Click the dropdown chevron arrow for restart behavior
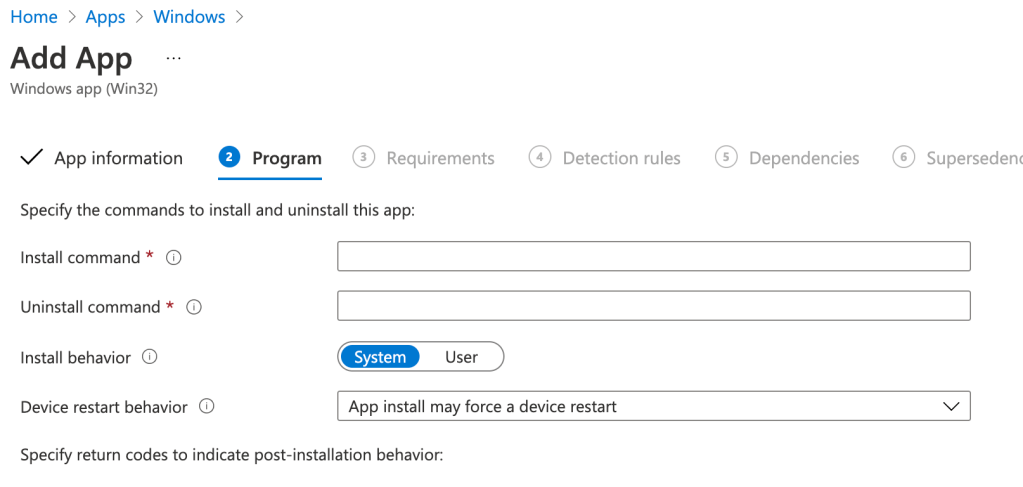Screen dimensions: 1023x487 point(950,407)
